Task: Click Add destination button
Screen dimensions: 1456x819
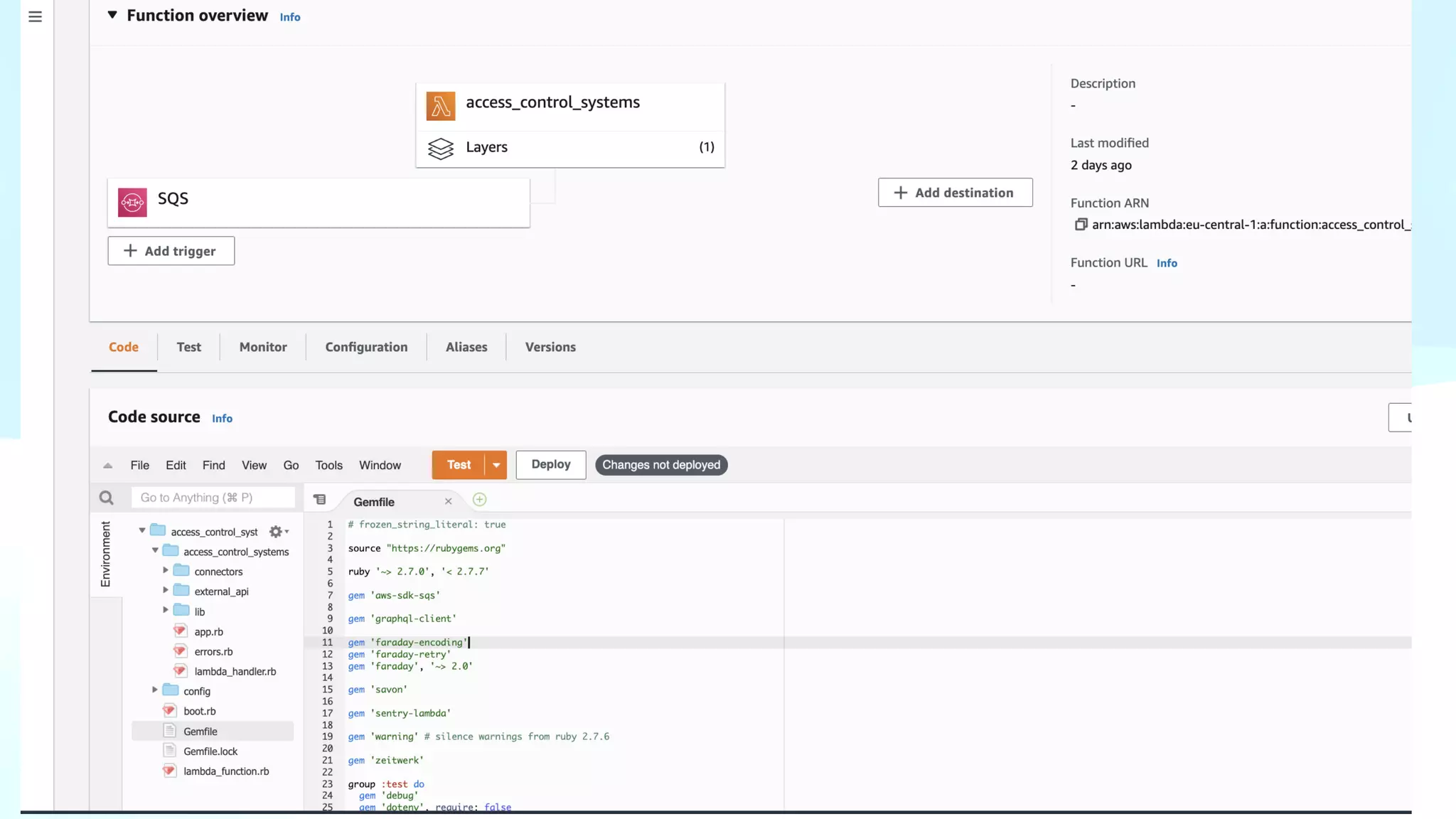Action: tap(955, 193)
